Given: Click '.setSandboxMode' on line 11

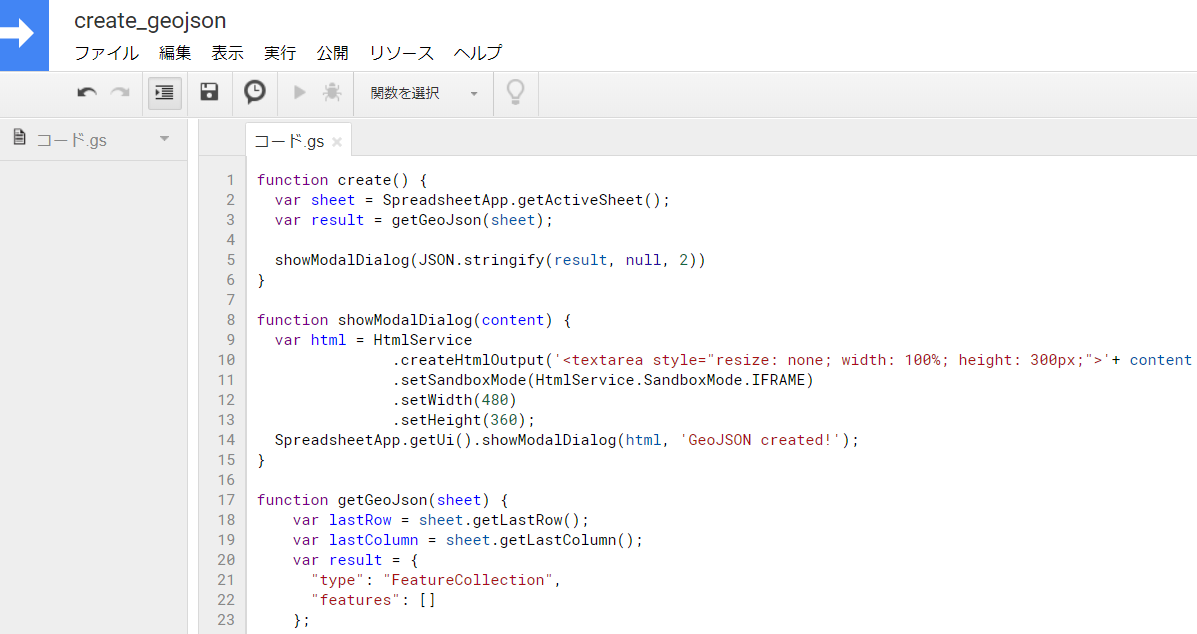Looking at the screenshot, I should tap(460, 380).
